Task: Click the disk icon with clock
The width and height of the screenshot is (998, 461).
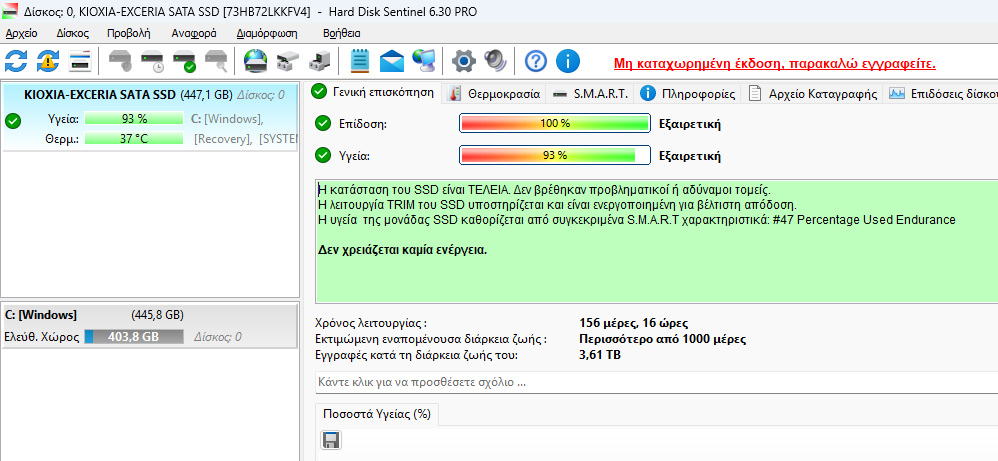Action: click(x=152, y=61)
